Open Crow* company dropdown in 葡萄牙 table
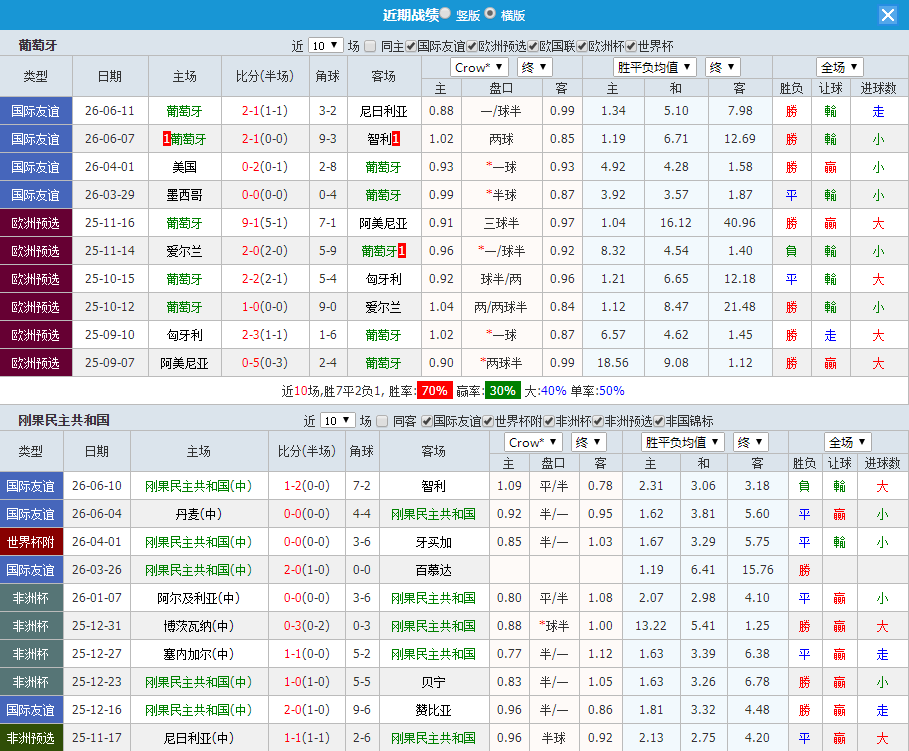The image size is (909, 751). [479, 67]
